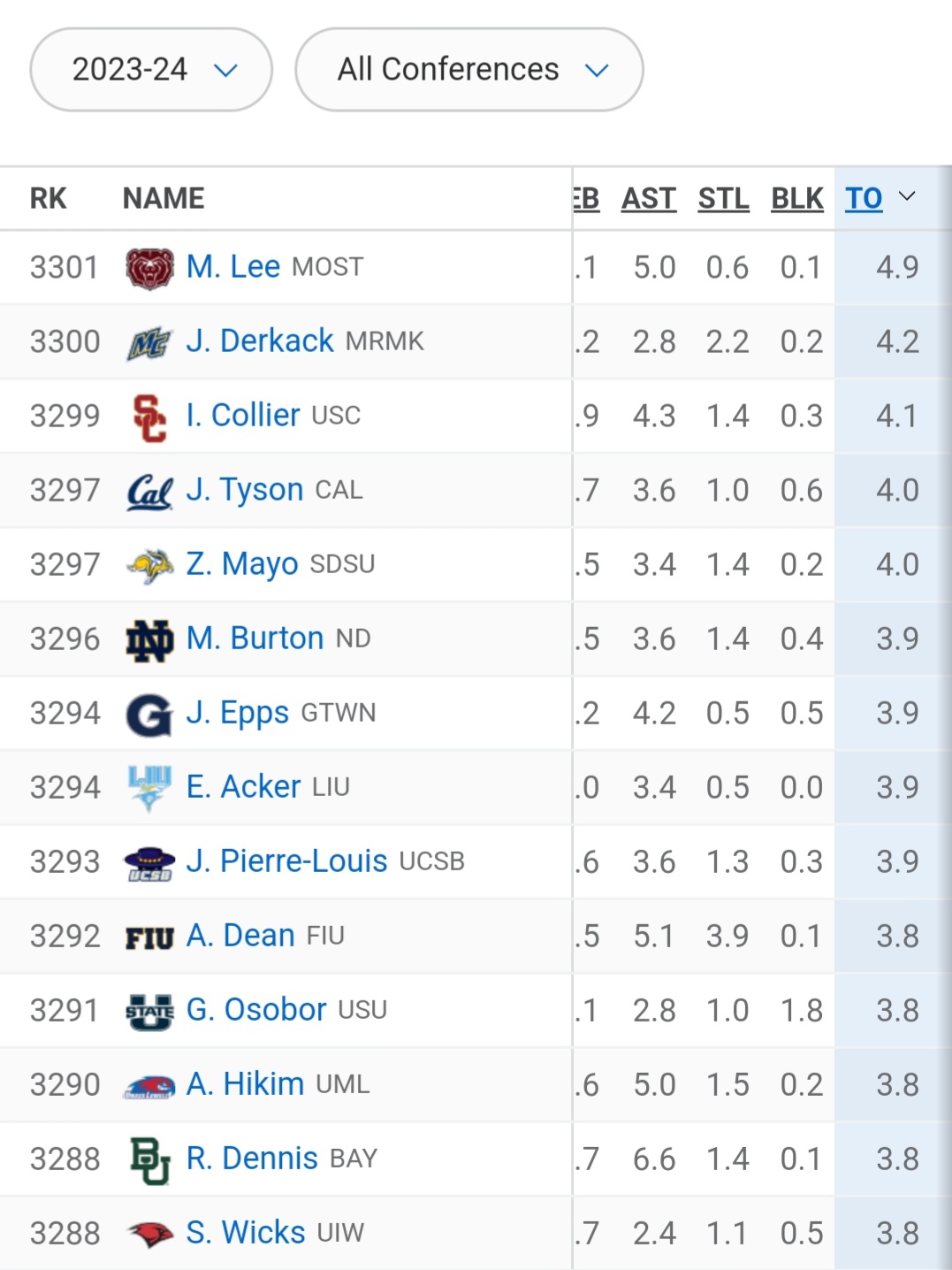The image size is (952, 1270).
Task: Sort table by STL column
Action: click(723, 199)
